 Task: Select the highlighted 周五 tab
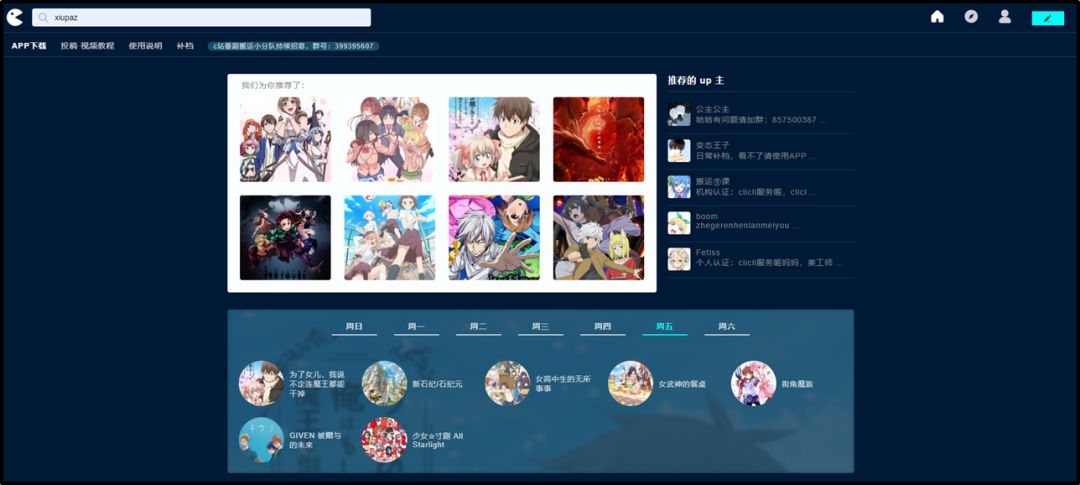click(665, 327)
